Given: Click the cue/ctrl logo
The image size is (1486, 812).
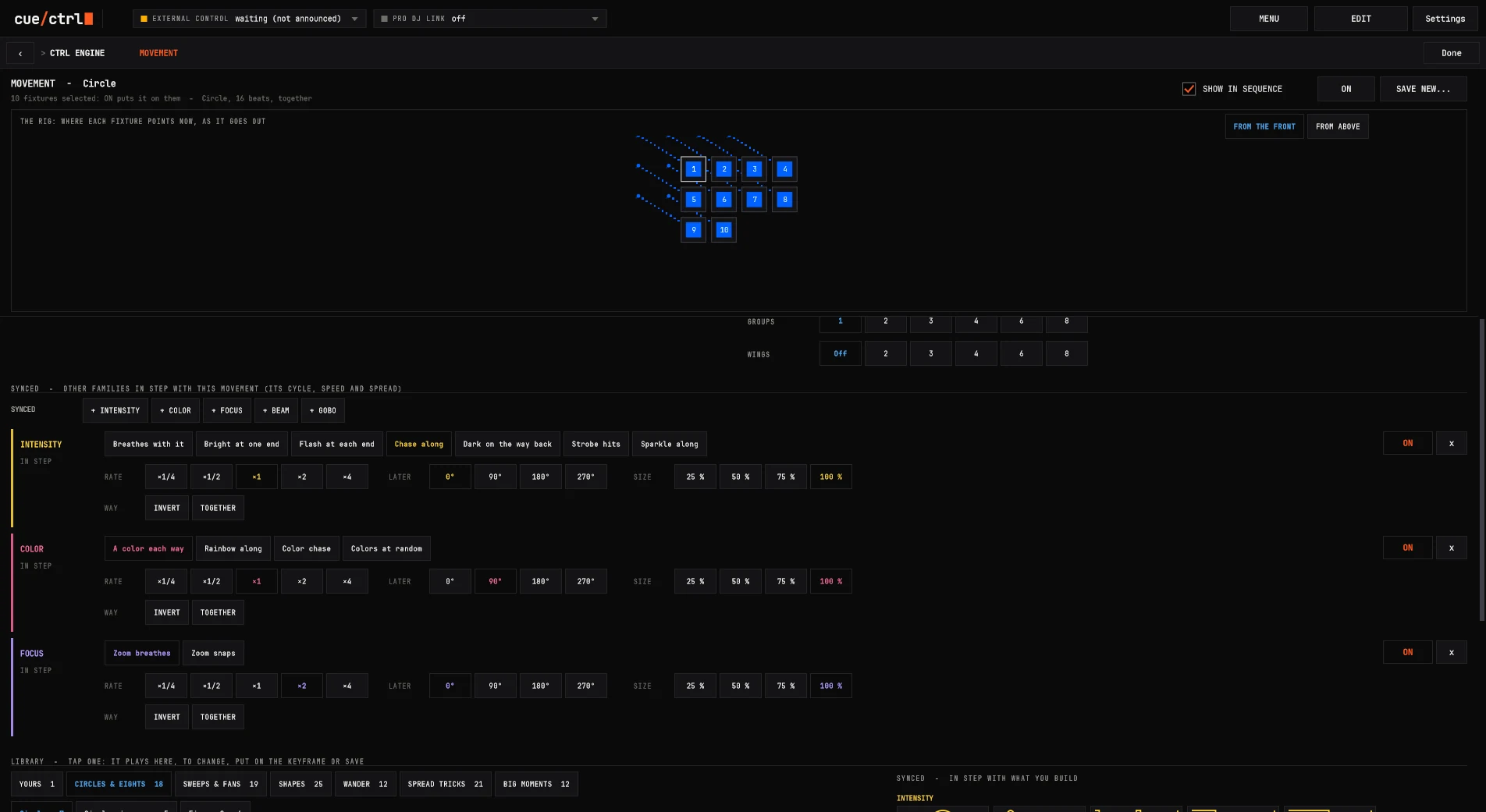Looking at the screenshot, I should [53, 19].
